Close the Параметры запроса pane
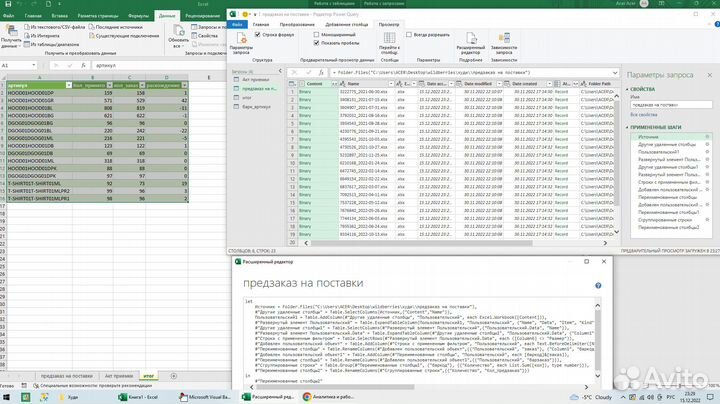The width and height of the screenshot is (720, 404). coord(709,75)
